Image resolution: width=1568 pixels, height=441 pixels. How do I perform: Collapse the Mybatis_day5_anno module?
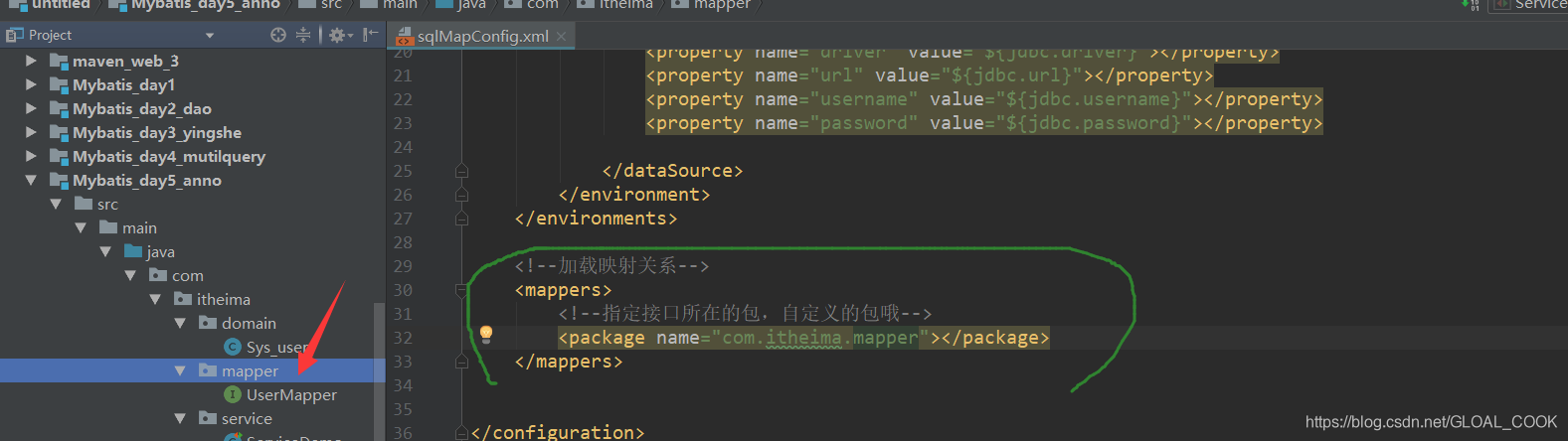(x=31, y=180)
